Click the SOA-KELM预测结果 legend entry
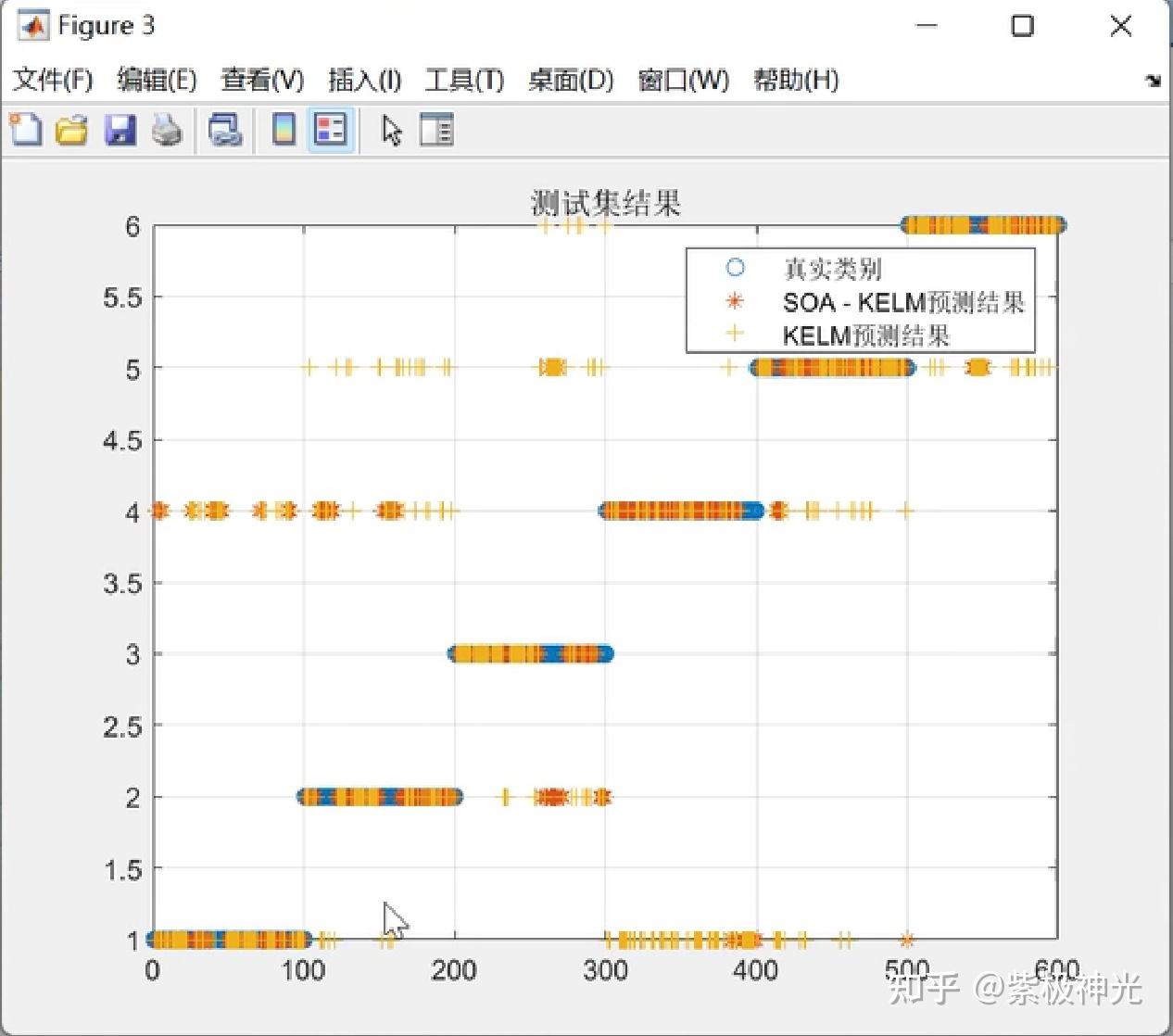This screenshot has width=1173, height=1036. (903, 302)
